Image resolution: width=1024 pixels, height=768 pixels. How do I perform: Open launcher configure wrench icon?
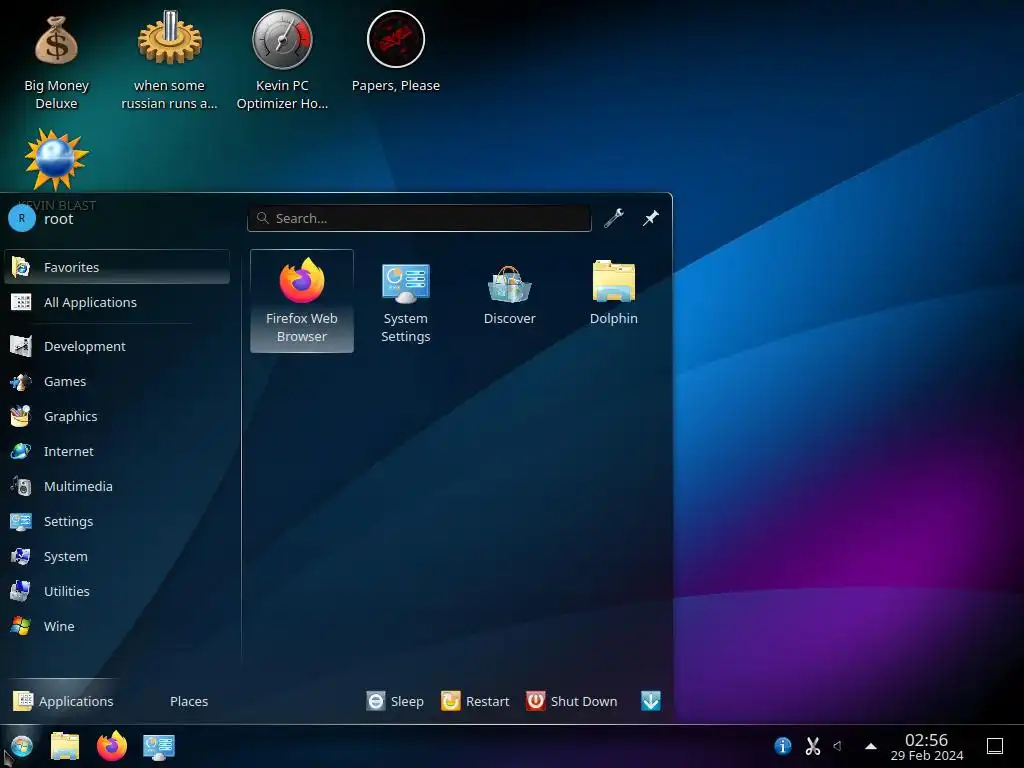pos(613,218)
